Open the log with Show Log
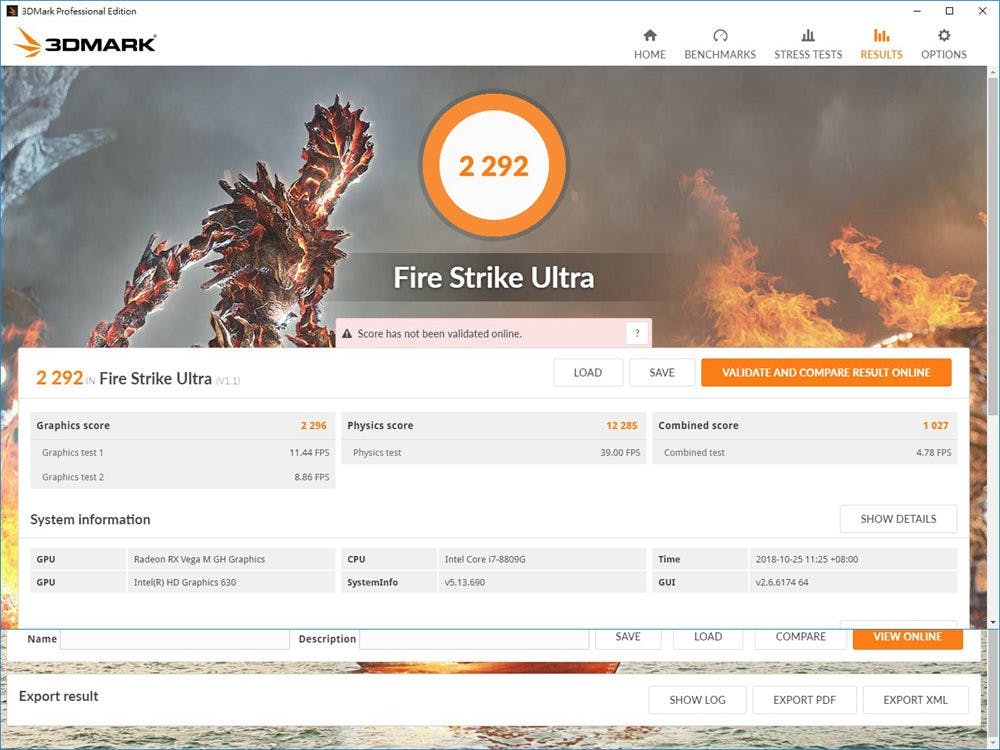The height and width of the screenshot is (750, 1000). point(697,700)
